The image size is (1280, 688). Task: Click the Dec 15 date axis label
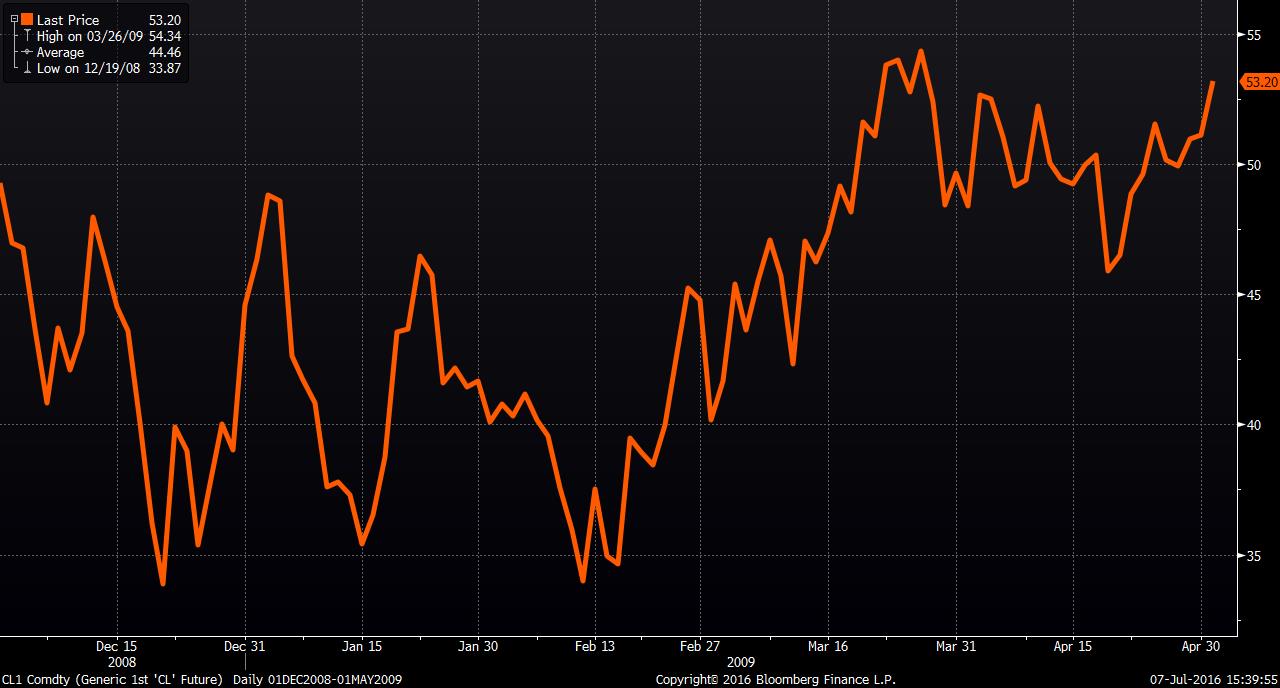pyautogui.click(x=116, y=646)
